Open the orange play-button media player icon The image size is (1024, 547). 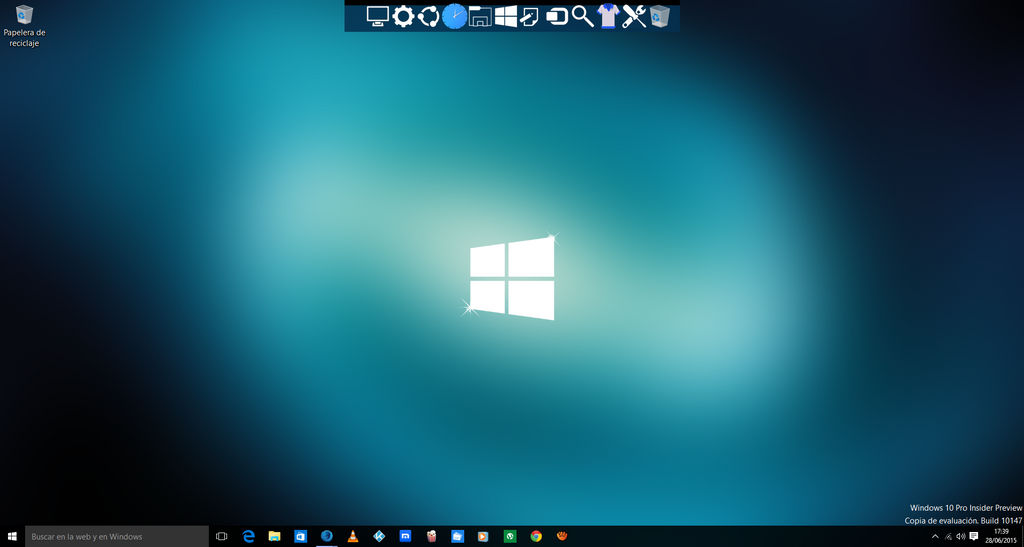483,537
